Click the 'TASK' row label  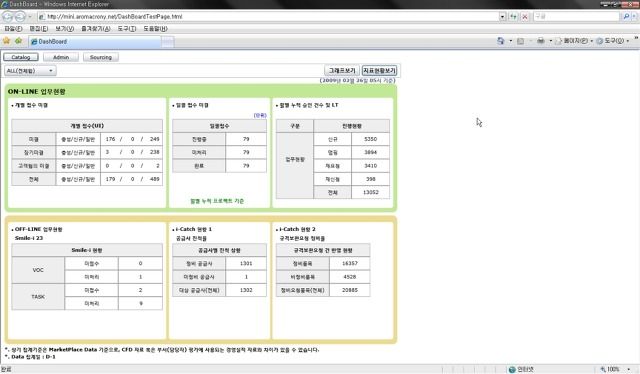coord(38,297)
